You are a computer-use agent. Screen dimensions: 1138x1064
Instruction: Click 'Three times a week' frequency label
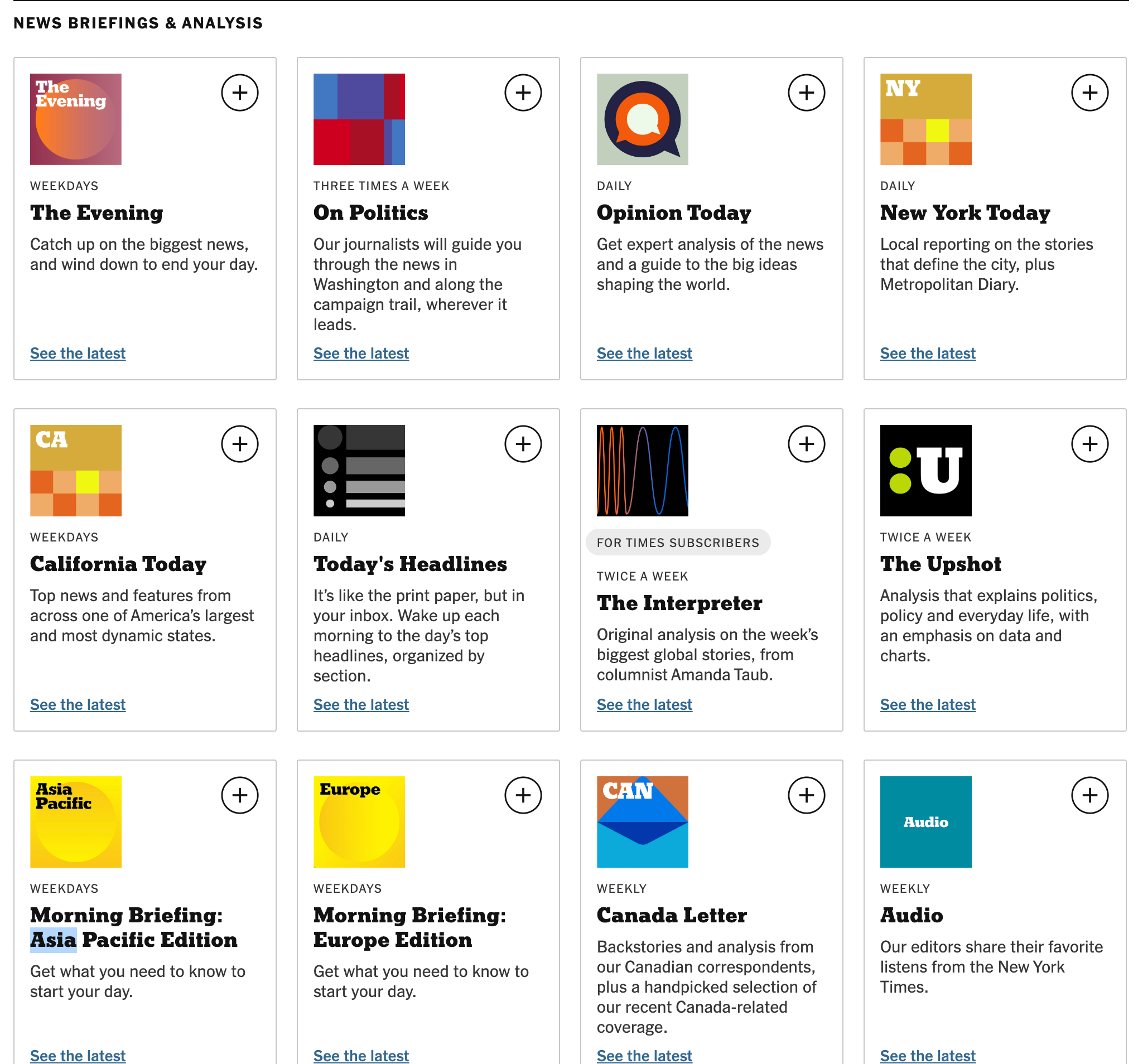[381, 186]
